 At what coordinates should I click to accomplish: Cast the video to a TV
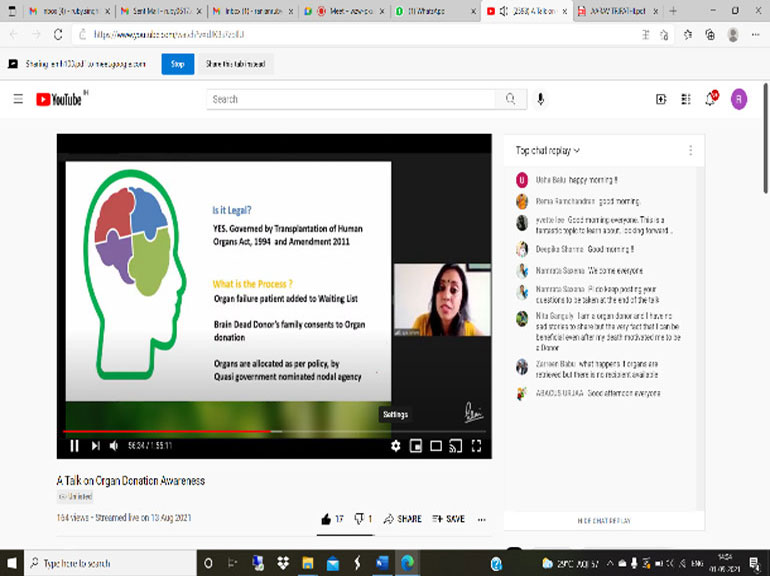pyautogui.click(x=456, y=446)
